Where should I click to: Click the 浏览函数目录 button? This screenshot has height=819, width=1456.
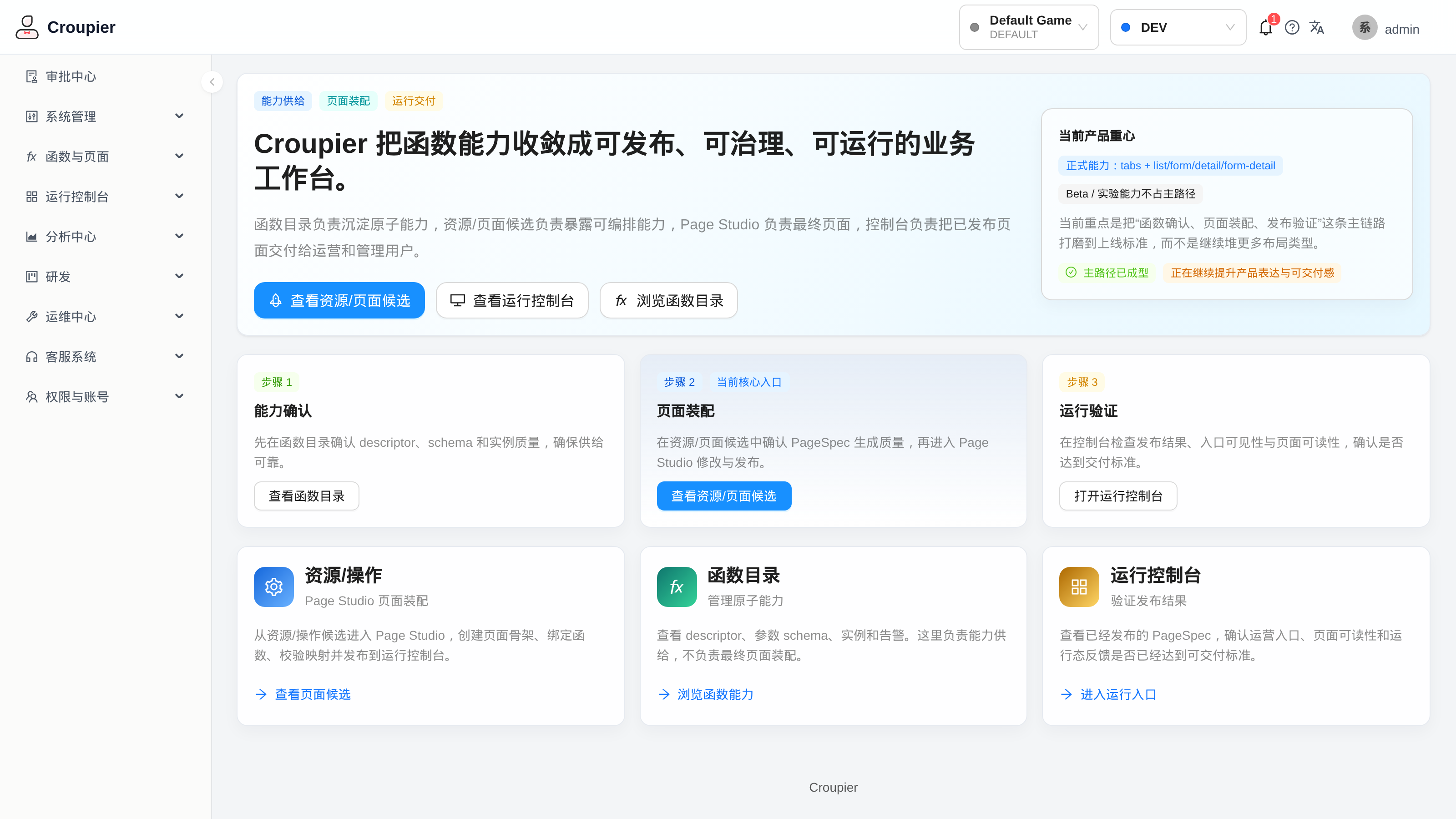(669, 300)
